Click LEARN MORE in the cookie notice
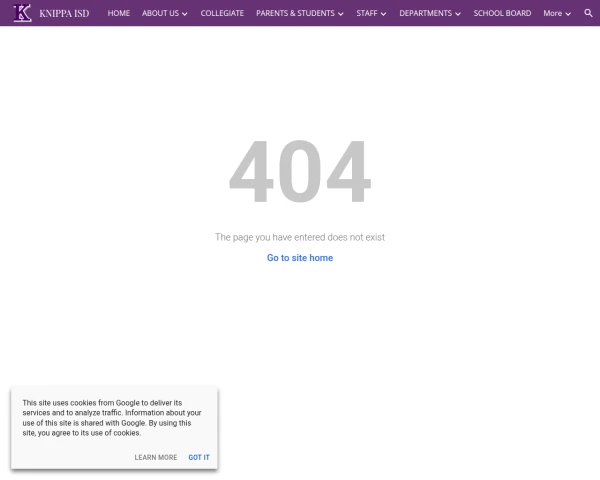Screen dimensions: 600x480 pyautogui.click(x=156, y=457)
